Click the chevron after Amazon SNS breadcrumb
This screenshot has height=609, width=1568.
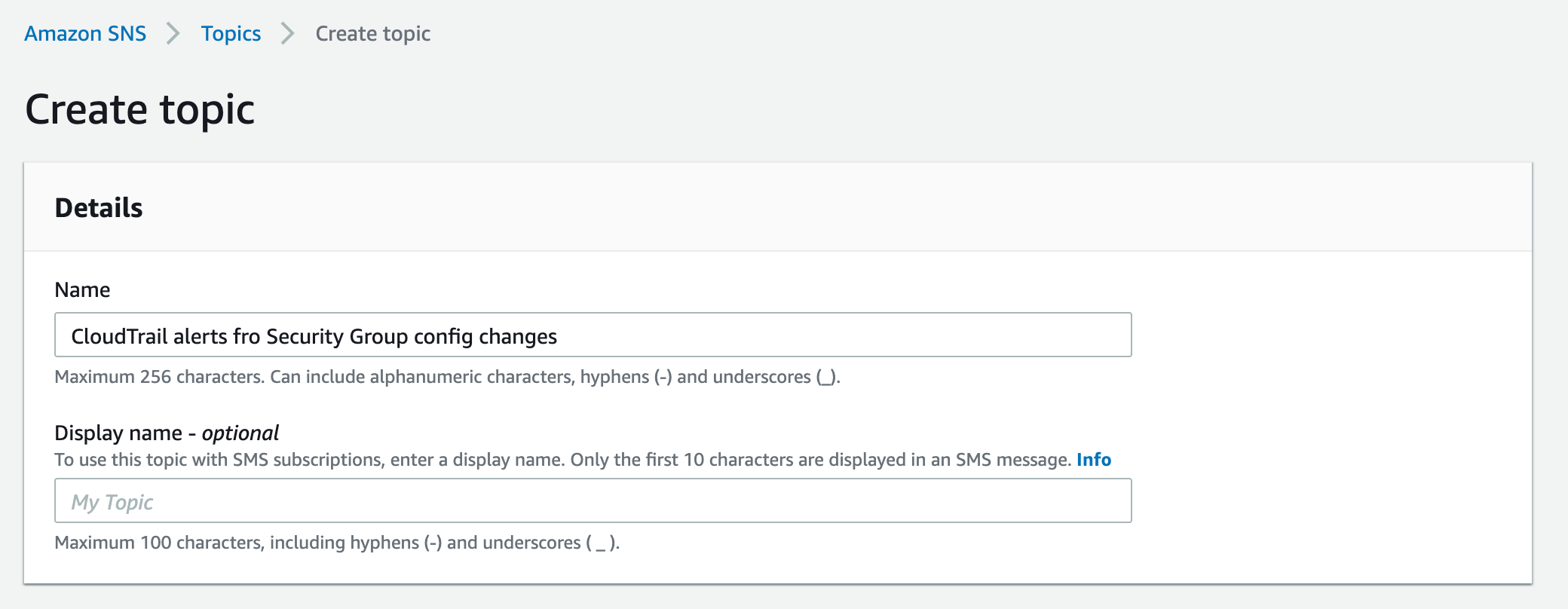pos(173,33)
